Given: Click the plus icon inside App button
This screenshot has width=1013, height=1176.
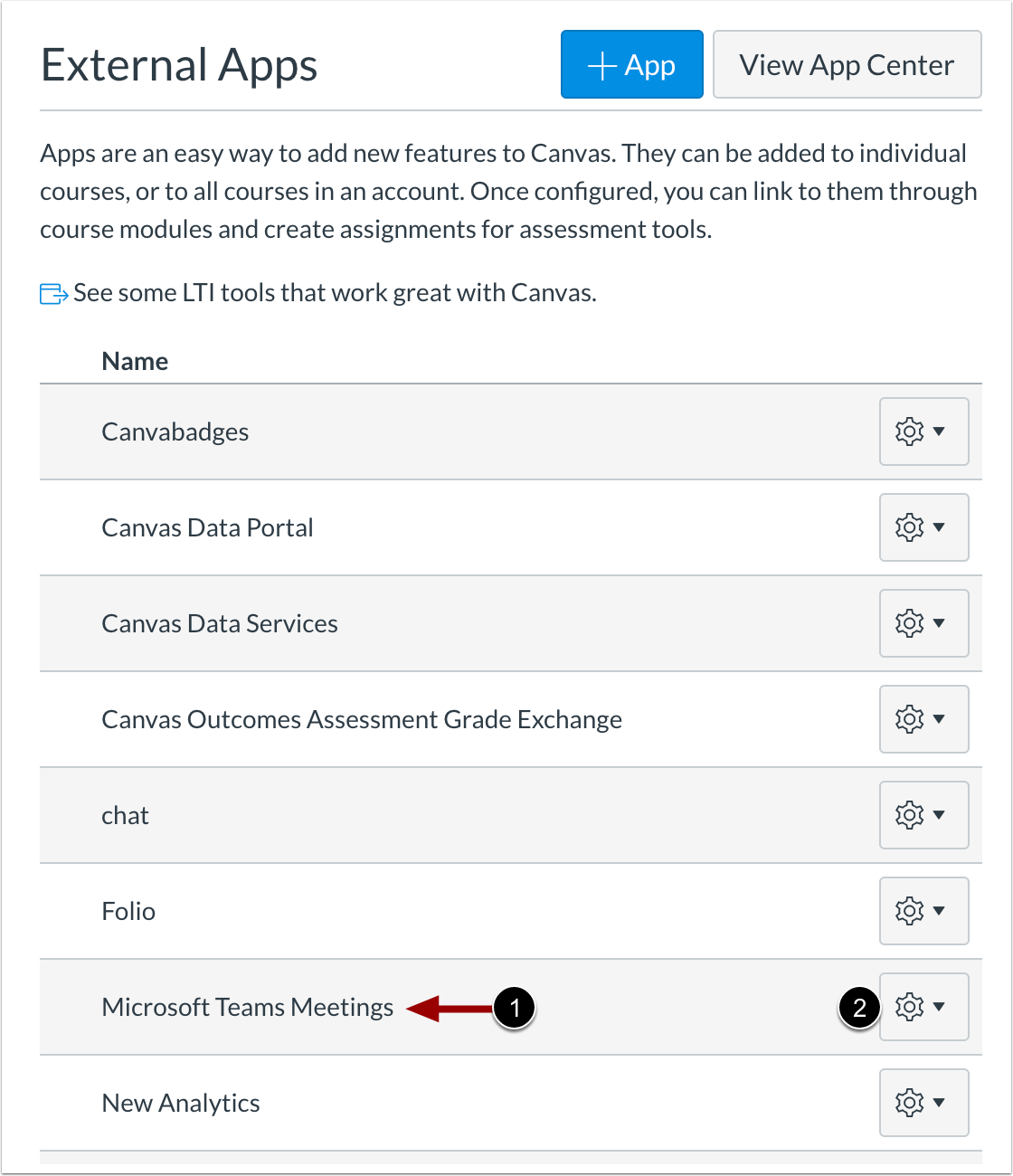Looking at the screenshot, I should [602, 64].
